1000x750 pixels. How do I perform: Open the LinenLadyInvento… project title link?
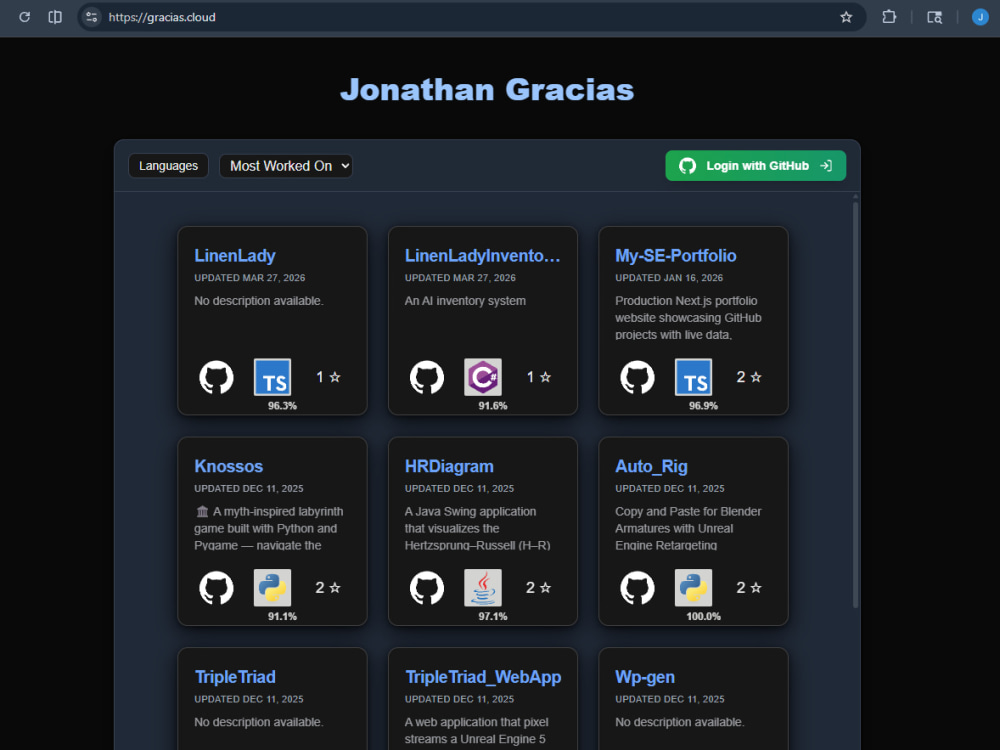[x=482, y=256]
